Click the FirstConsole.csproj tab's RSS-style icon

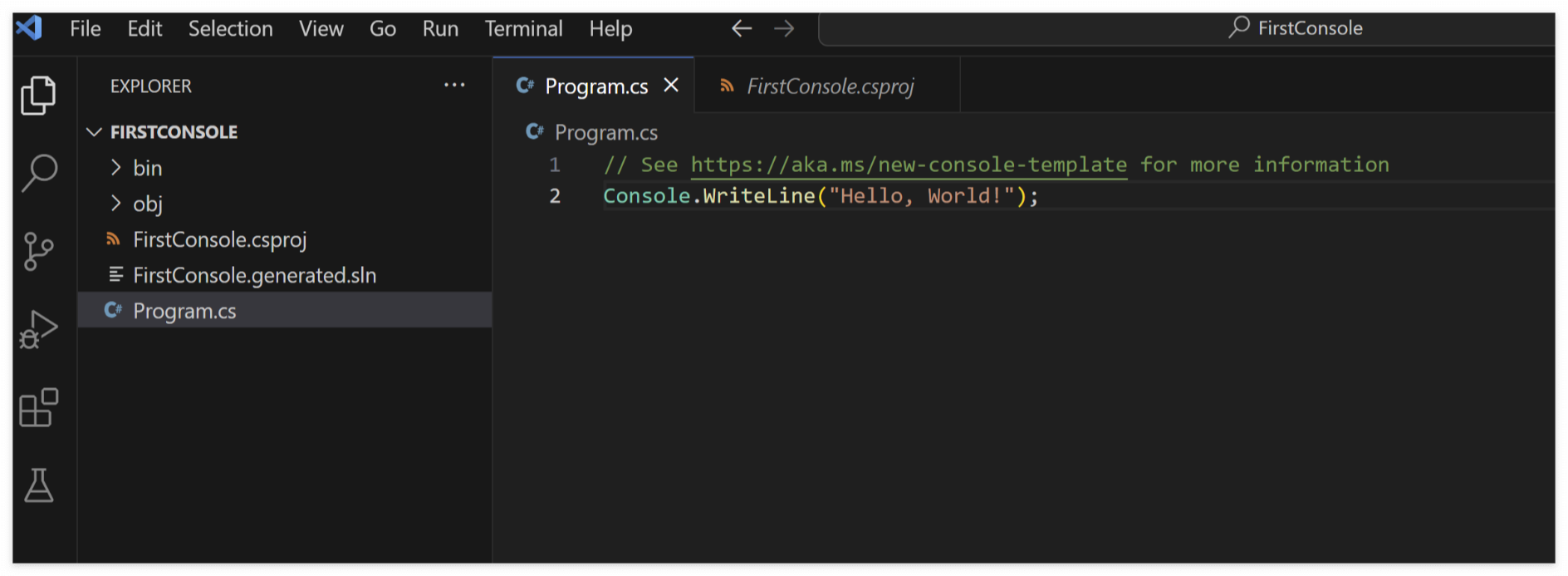click(727, 86)
